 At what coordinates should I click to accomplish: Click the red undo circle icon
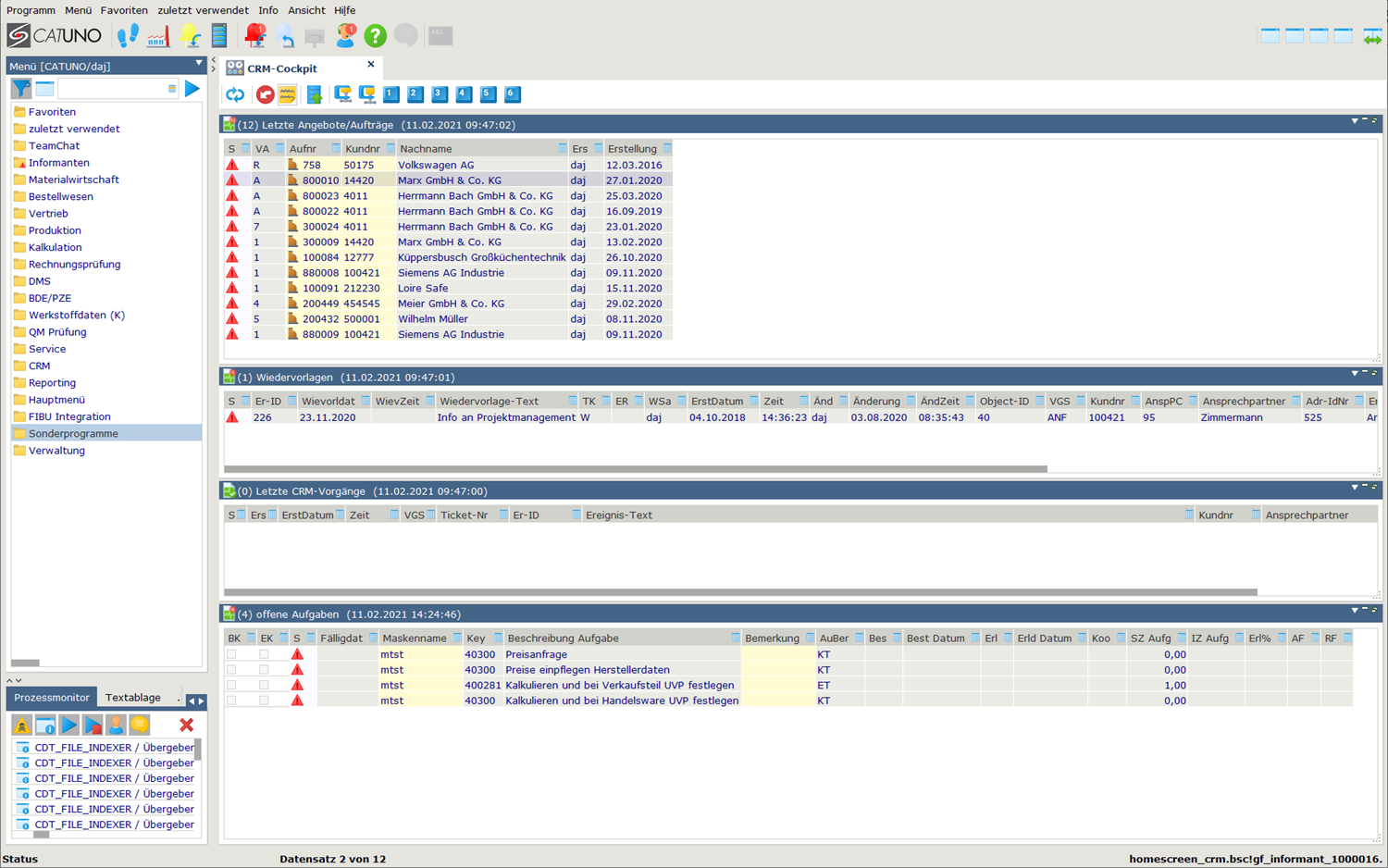pos(265,94)
